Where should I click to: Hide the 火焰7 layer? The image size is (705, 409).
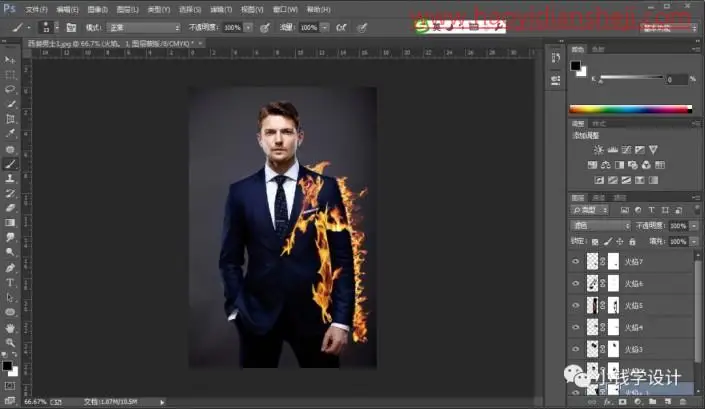(576, 261)
